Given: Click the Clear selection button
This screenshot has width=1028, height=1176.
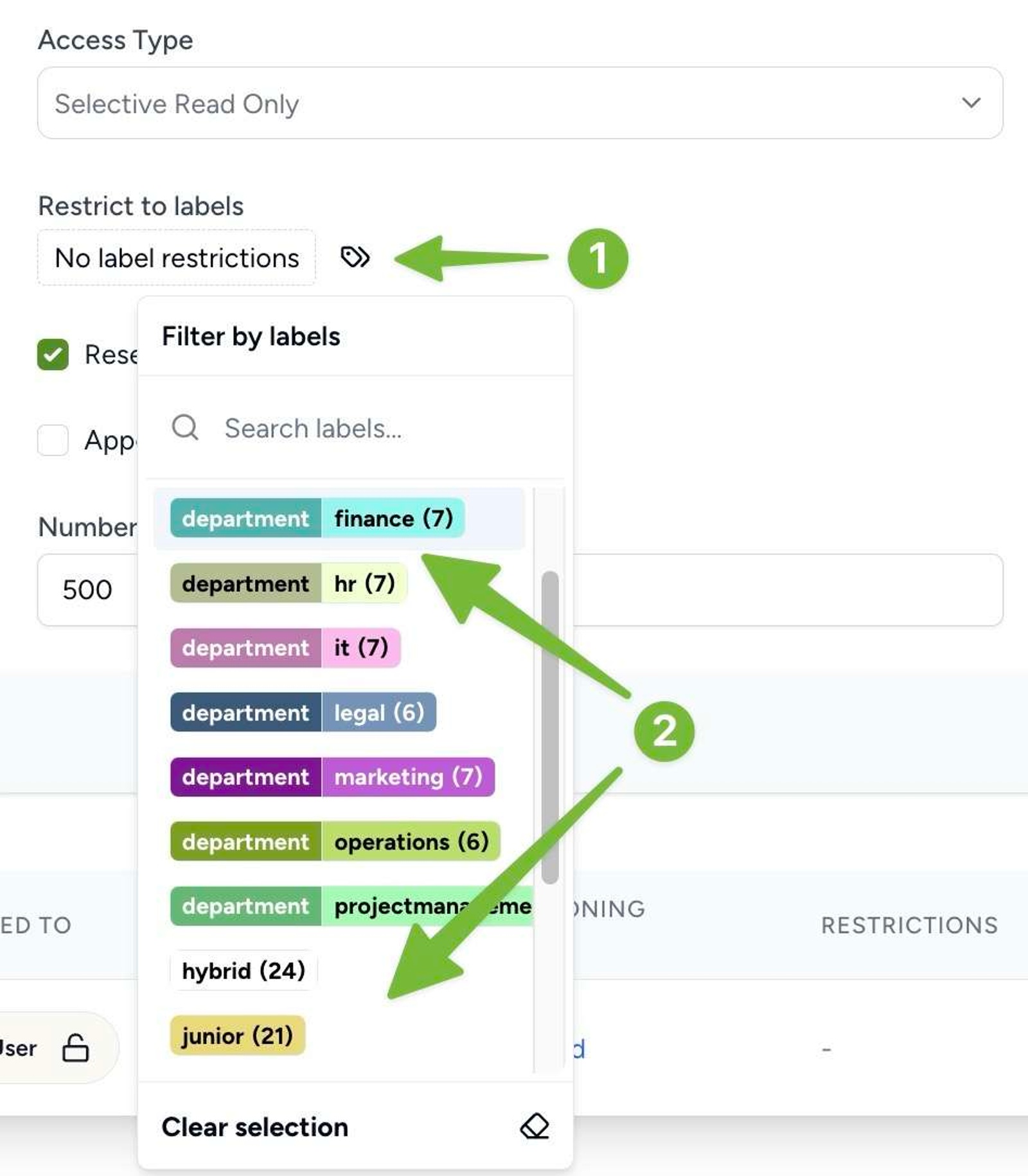Looking at the screenshot, I should point(355,1127).
